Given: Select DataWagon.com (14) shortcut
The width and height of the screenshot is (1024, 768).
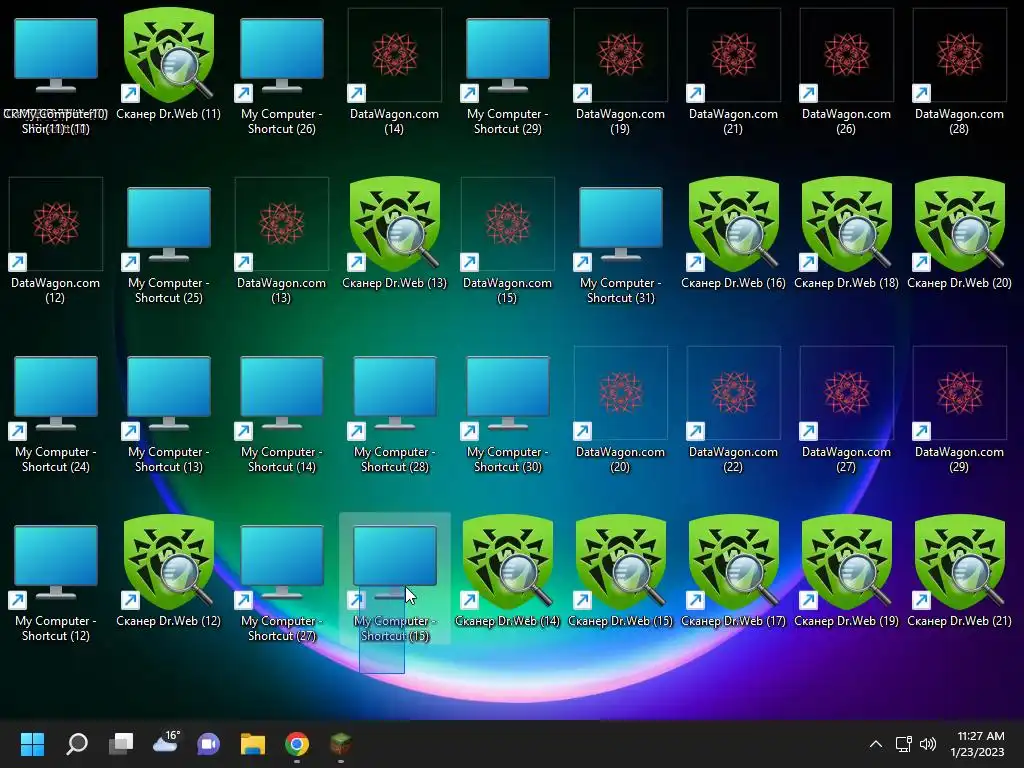Looking at the screenshot, I should coord(394,72).
